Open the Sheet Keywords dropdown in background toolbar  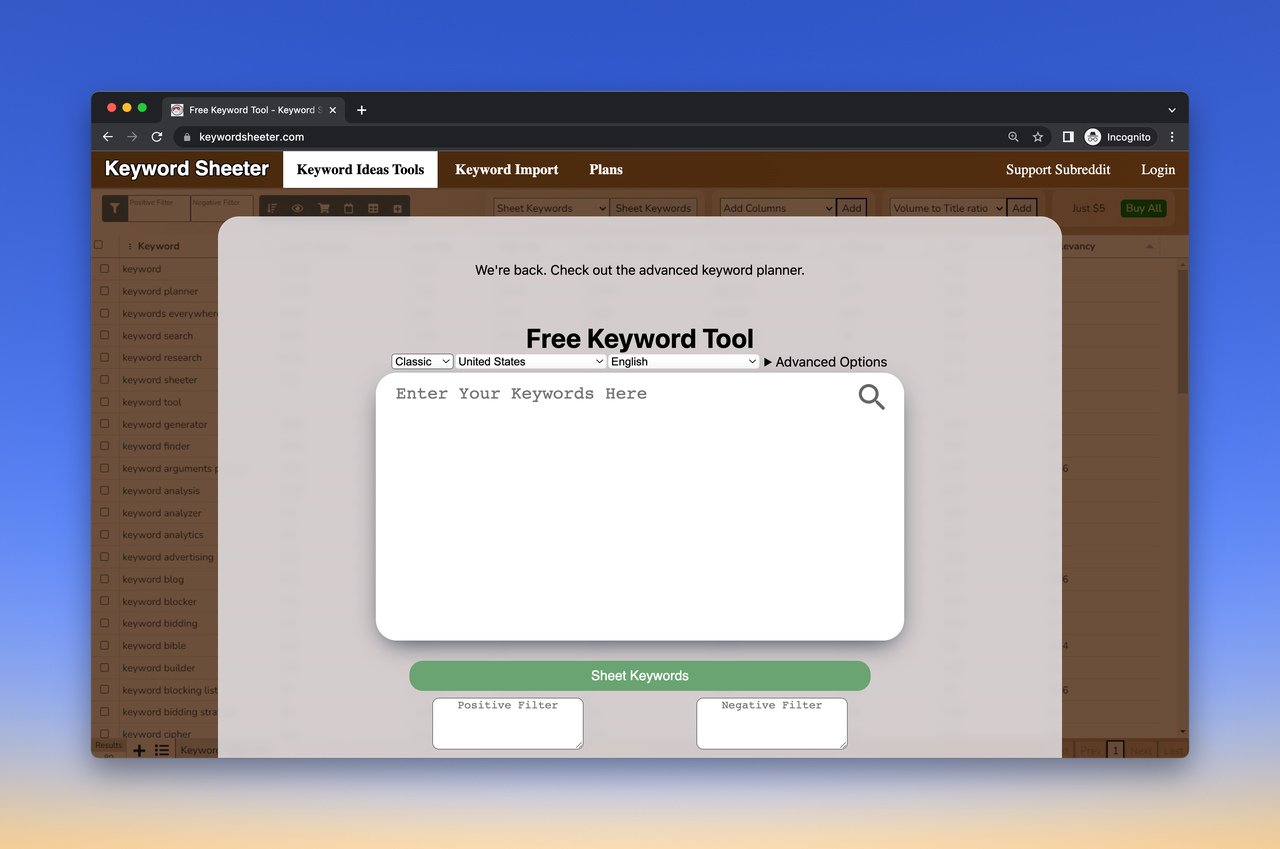(x=551, y=208)
